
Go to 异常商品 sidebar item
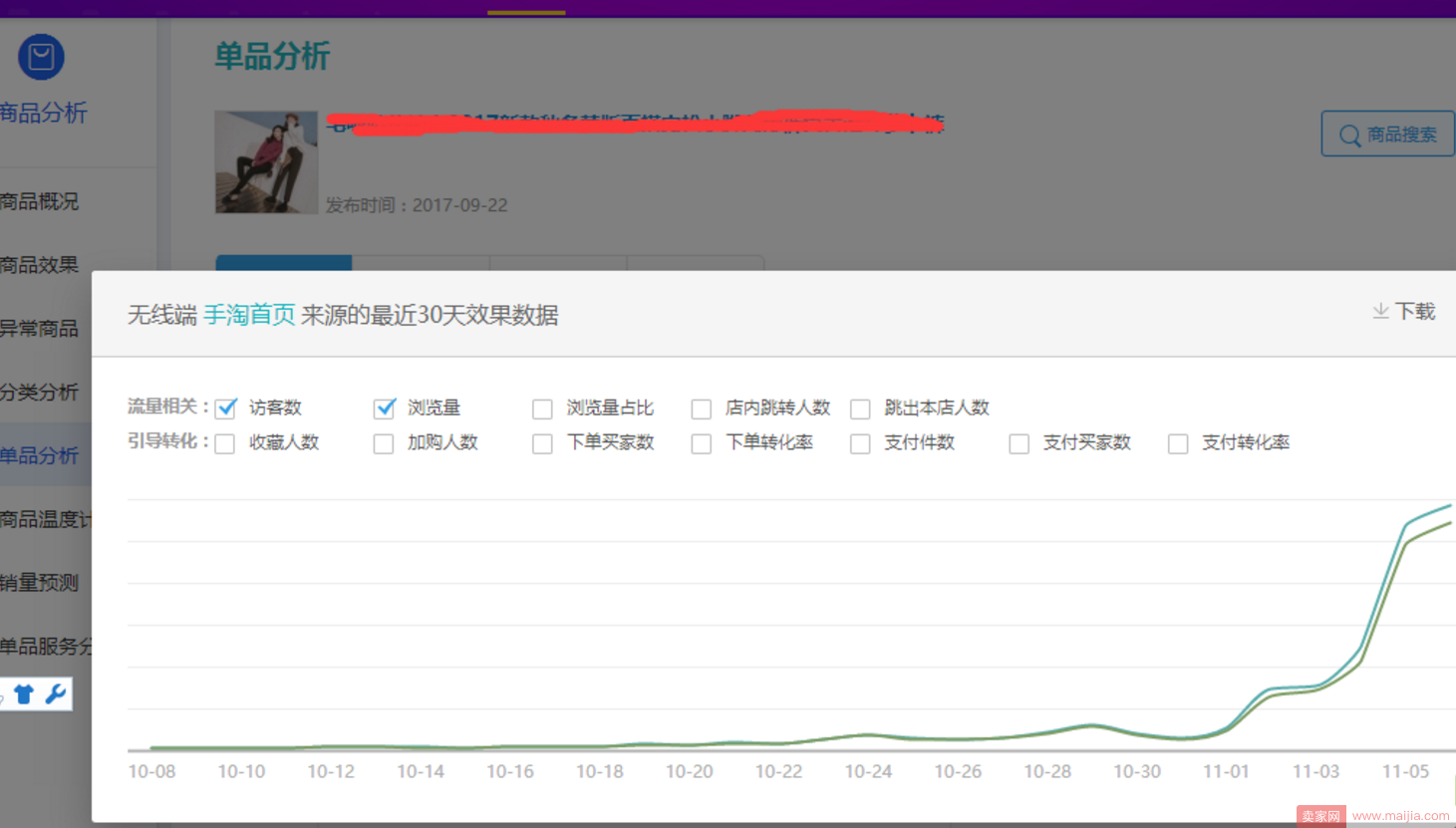click(40, 329)
